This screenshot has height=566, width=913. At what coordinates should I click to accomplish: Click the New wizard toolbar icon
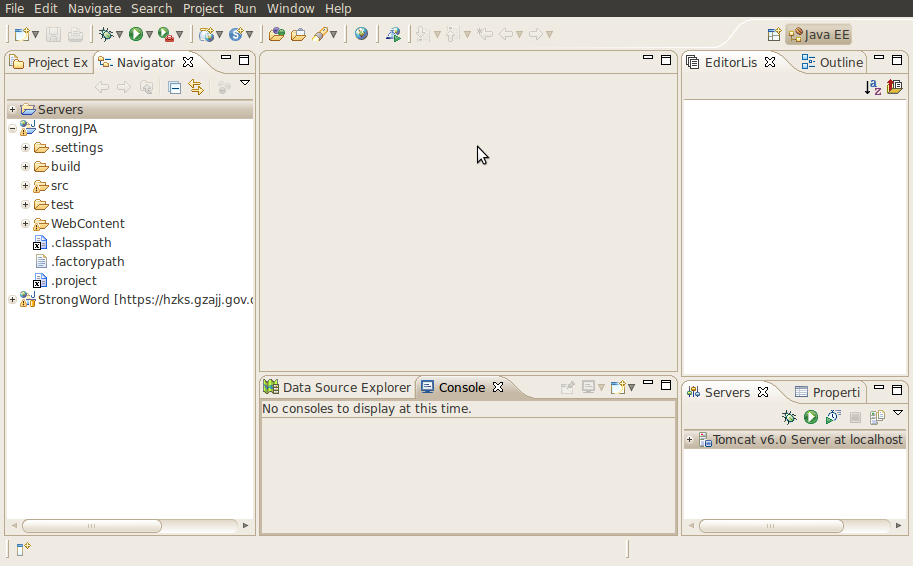pyautogui.click(x=22, y=34)
